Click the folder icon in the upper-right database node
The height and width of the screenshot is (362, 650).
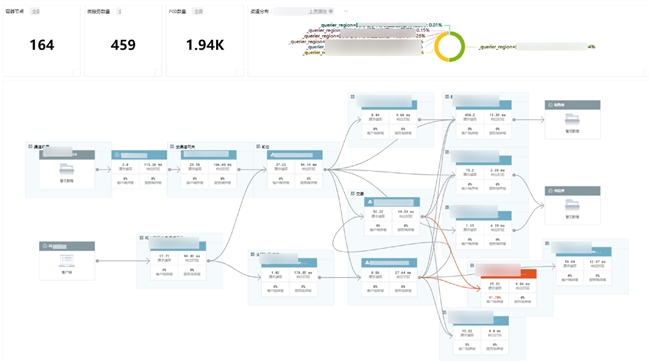point(572,119)
